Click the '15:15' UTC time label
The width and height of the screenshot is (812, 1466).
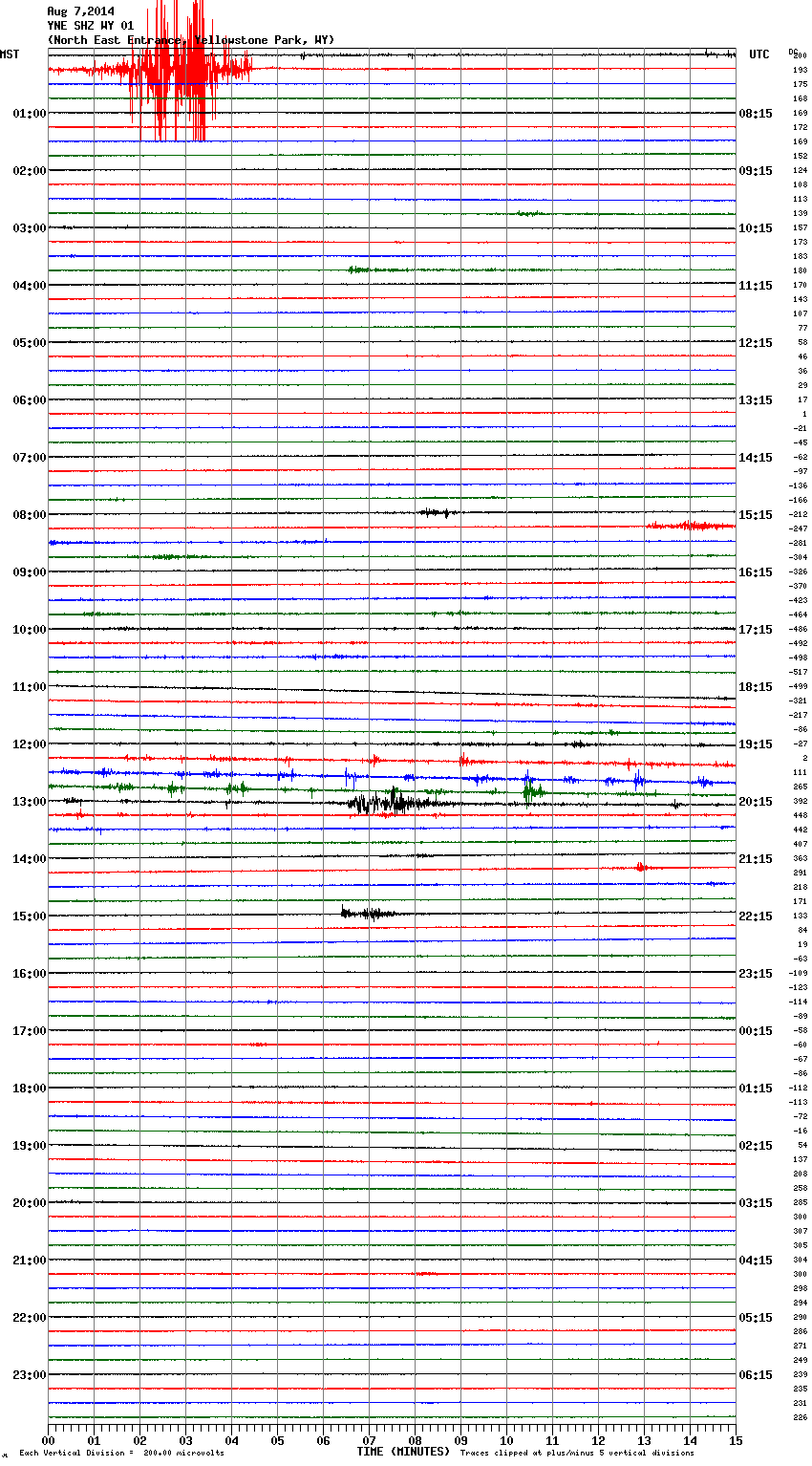point(756,515)
